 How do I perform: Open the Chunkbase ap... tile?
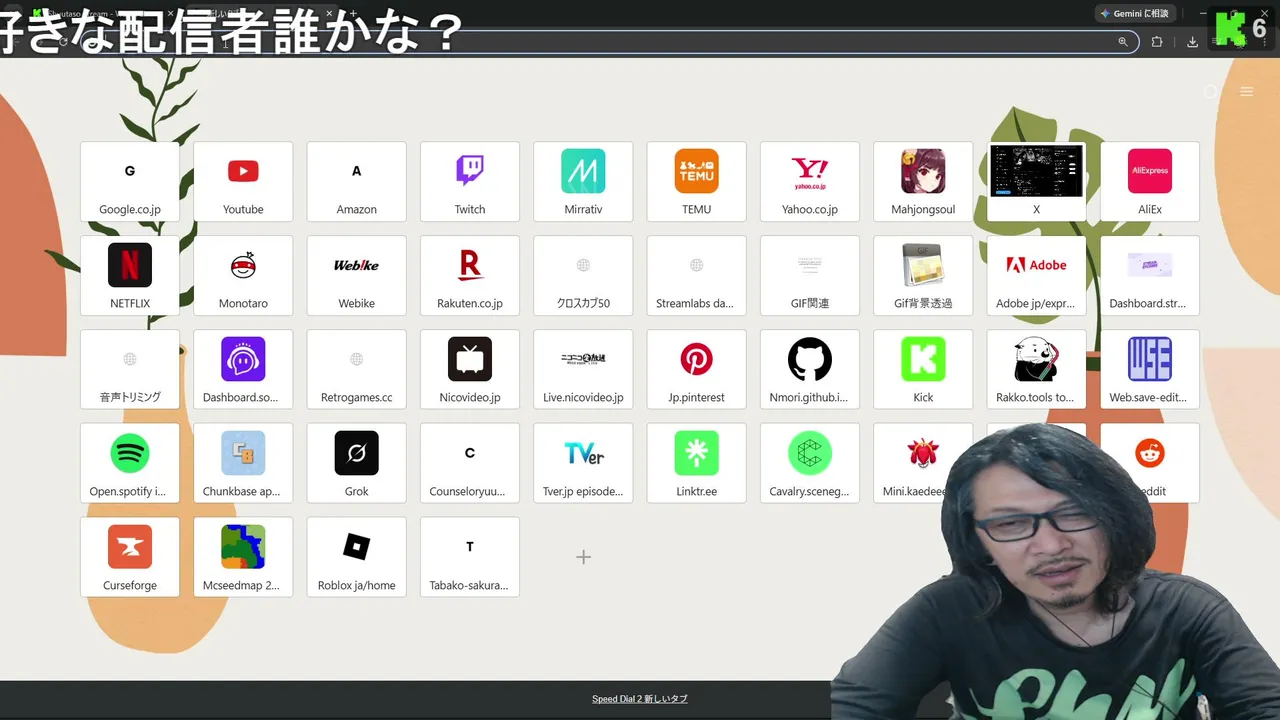243,464
